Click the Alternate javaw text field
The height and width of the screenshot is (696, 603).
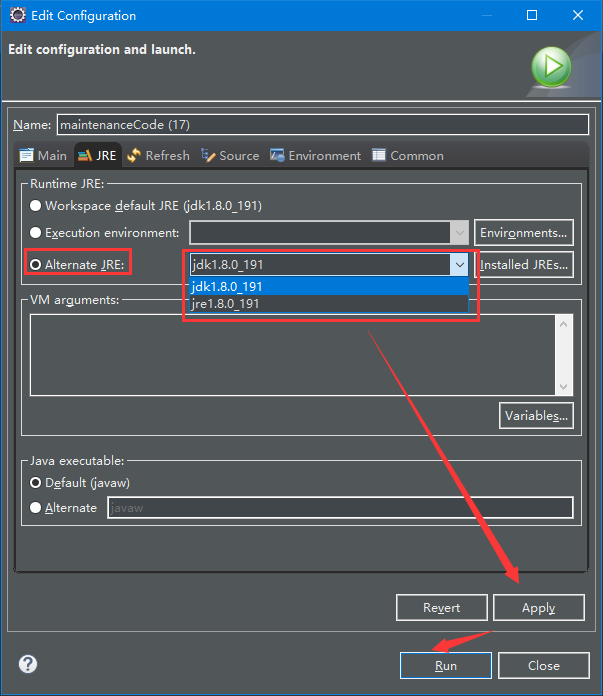click(x=340, y=507)
